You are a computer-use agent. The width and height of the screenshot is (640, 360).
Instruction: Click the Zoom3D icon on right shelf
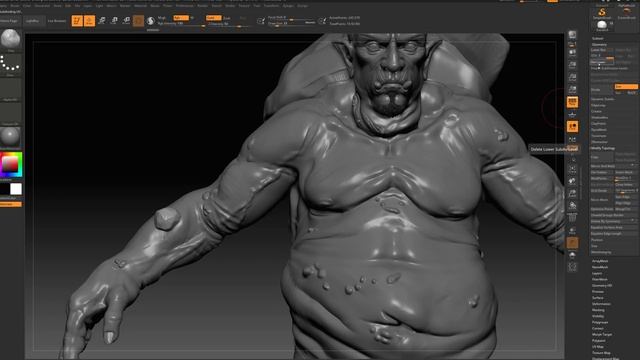pos(572,193)
